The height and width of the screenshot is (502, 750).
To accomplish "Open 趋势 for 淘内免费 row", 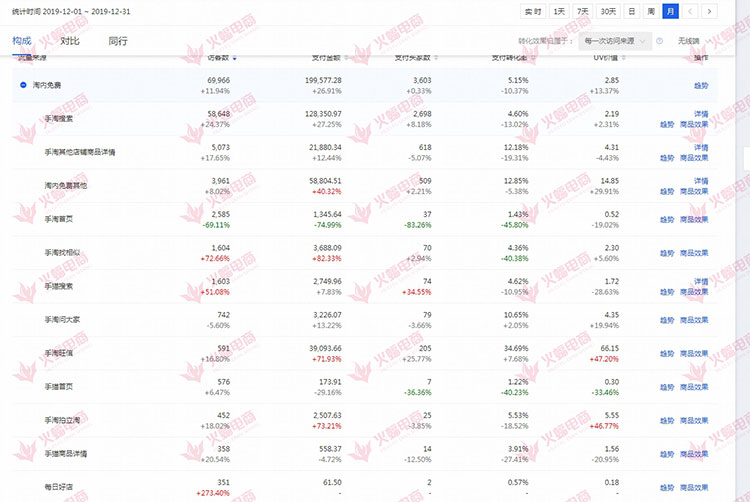I will point(701,86).
